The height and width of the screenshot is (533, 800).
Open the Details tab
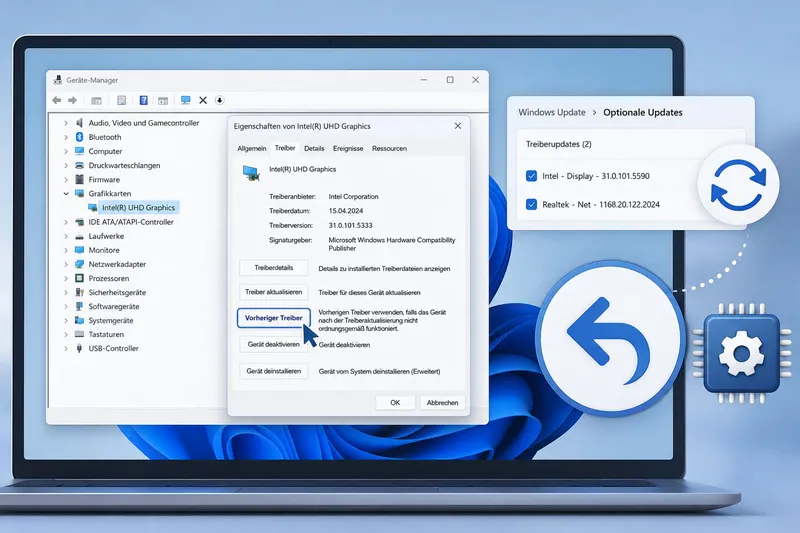coord(314,148)
